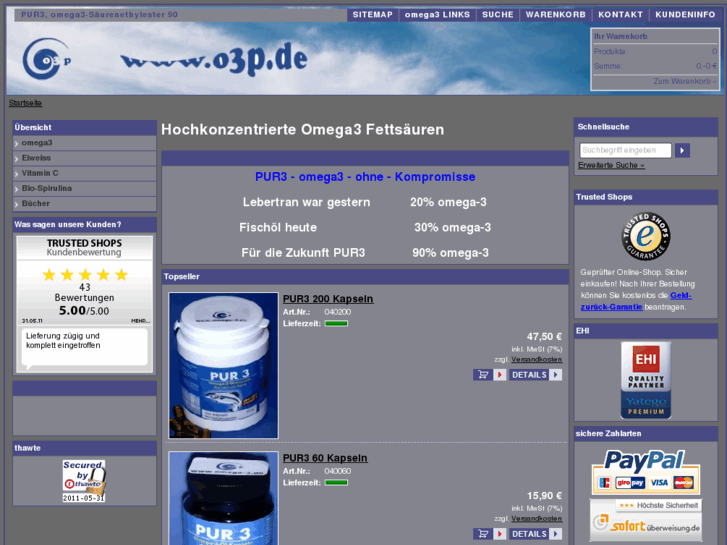Expand the Eiweiss category

(x=84, y=158)
